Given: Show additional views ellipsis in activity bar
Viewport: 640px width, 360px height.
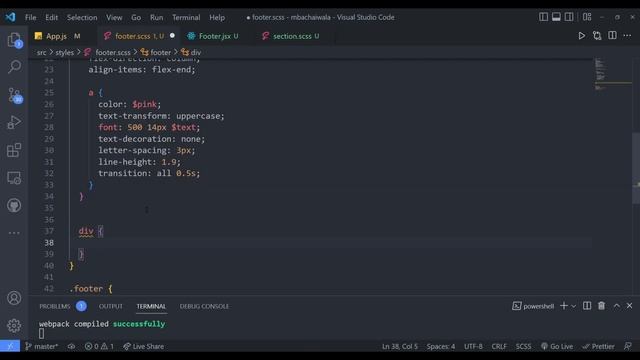Looking at the screenshot, I should coord(14,233).
